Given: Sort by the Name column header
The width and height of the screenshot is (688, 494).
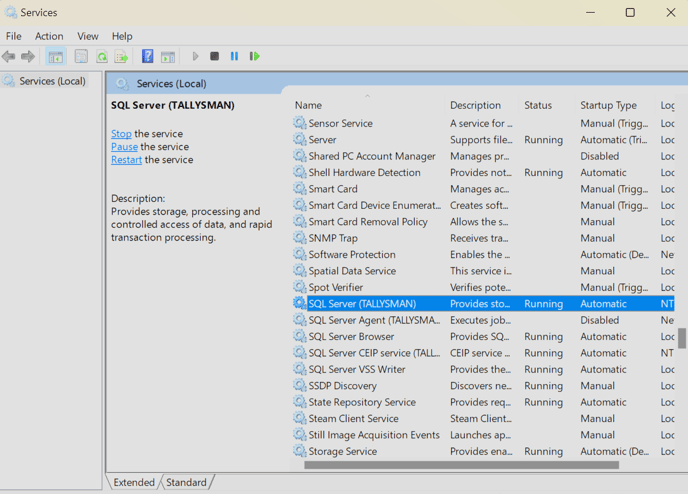Looking at the screenshot, I should click(308, 105).
